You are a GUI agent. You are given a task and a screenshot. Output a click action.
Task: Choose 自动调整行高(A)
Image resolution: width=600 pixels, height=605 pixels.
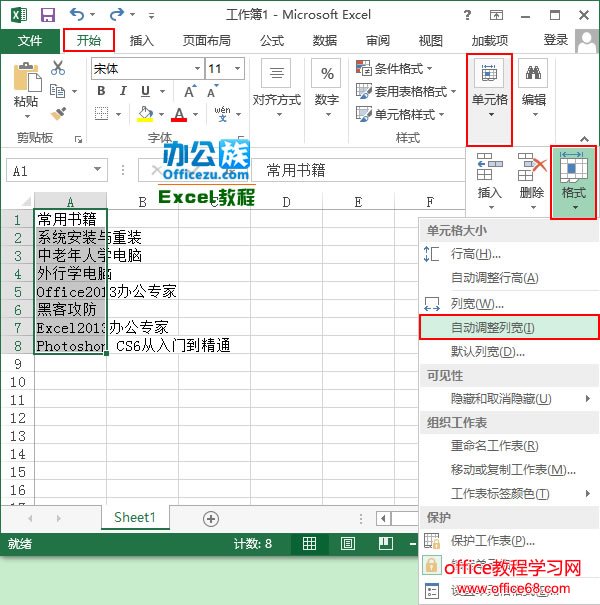[509, 278]
